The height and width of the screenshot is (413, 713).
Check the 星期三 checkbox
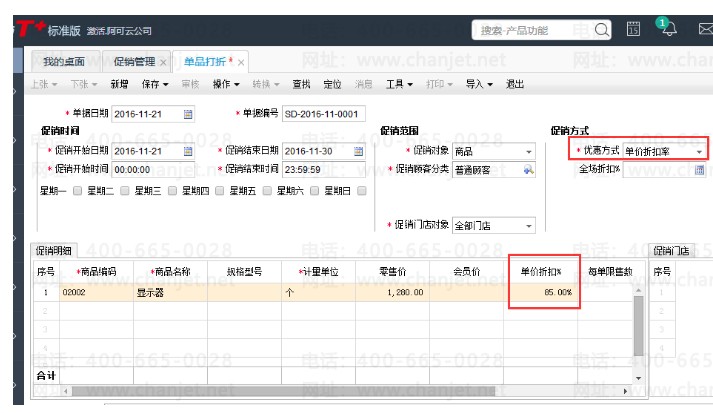coord(172,191)
